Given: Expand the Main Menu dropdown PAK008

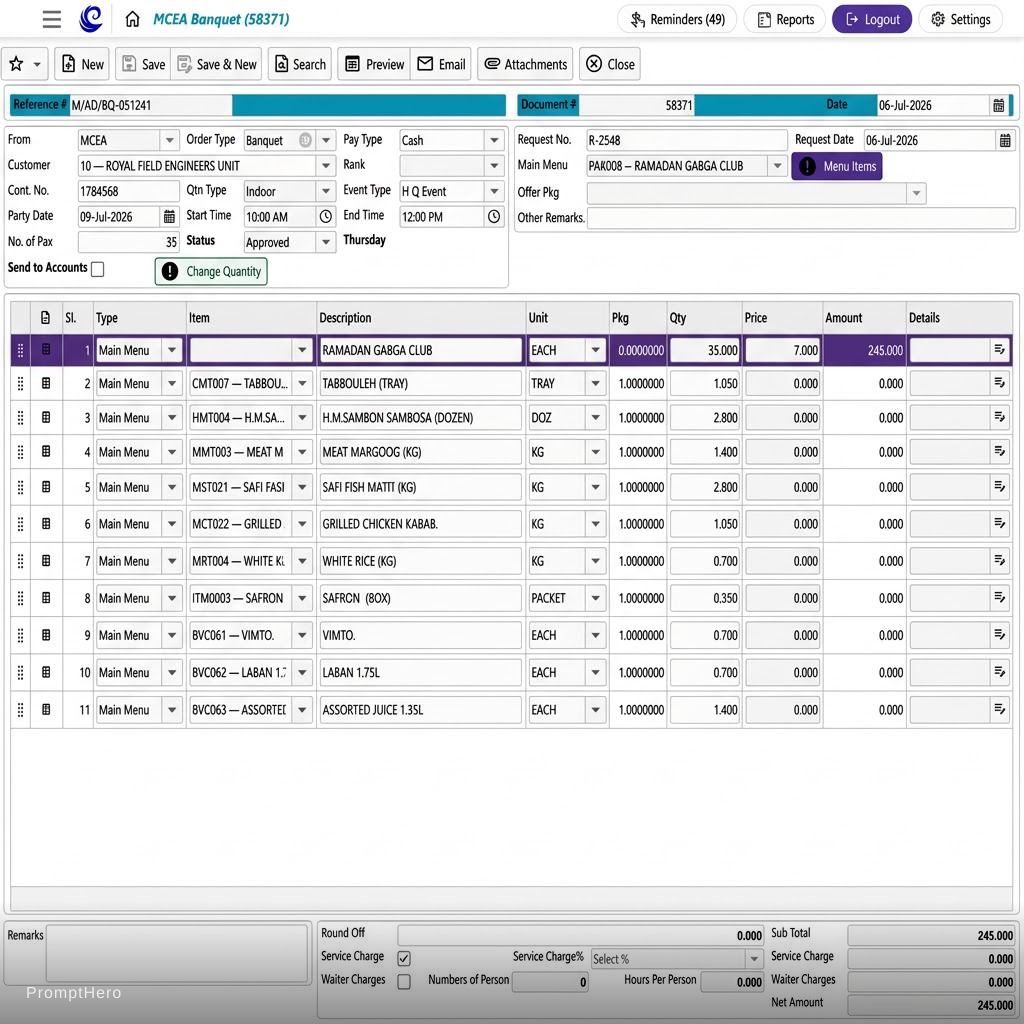Looking at the screenshot, I should point(777,166).
